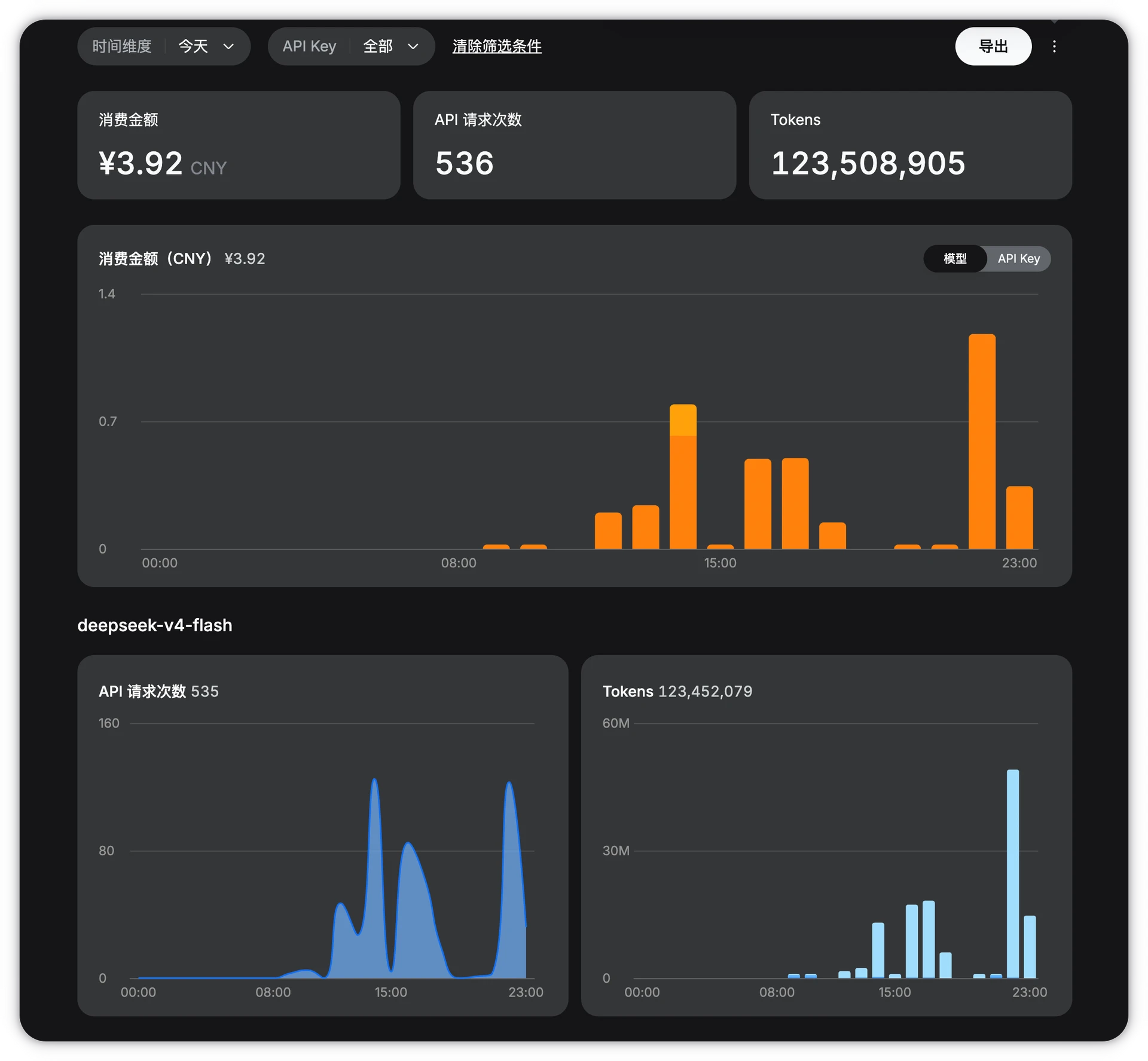This screenshot has height=1061, width=1148.
Task: Click the 导出 export button
Action: [x=993, y=46]
